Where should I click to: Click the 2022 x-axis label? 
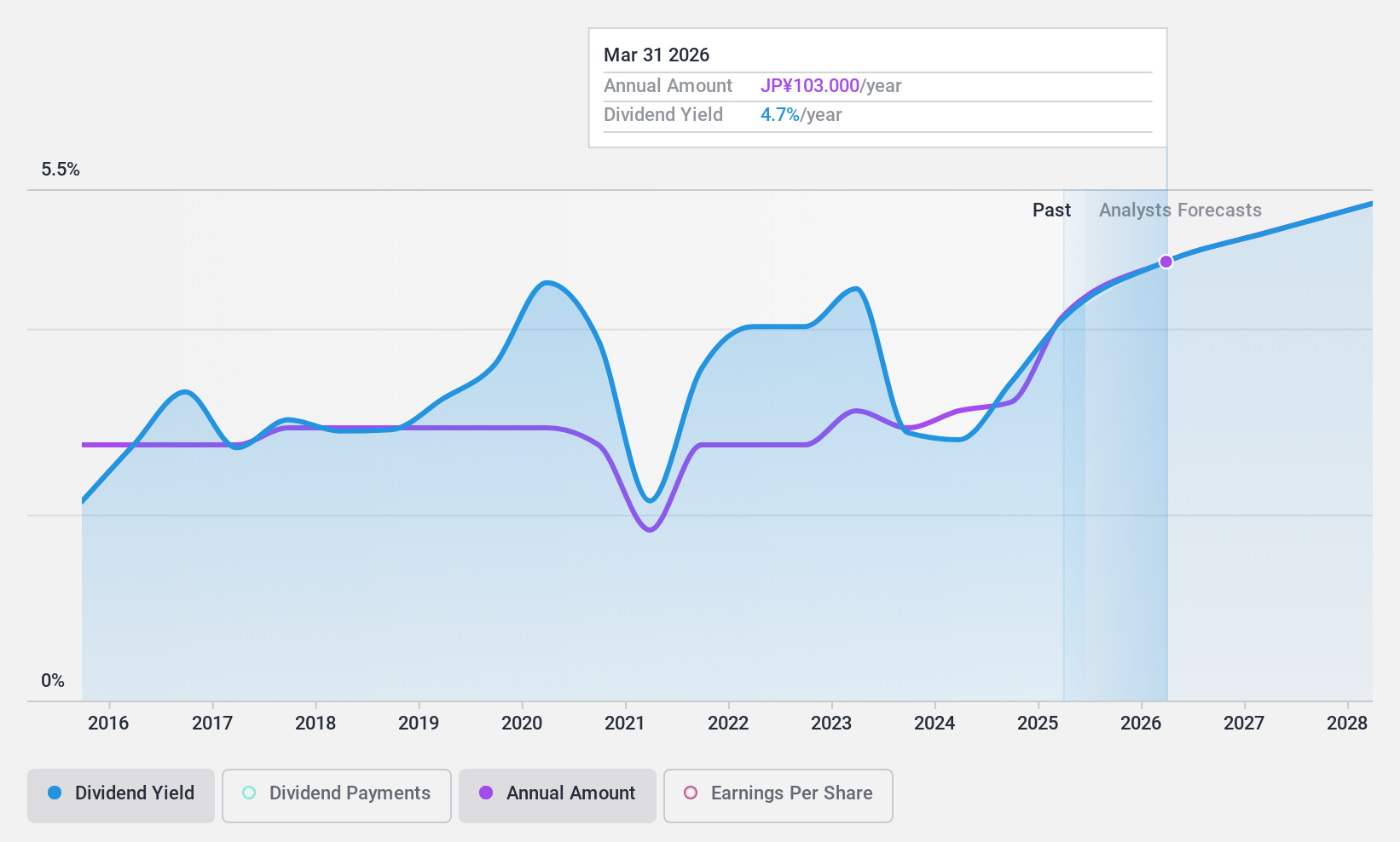point(728,724)
